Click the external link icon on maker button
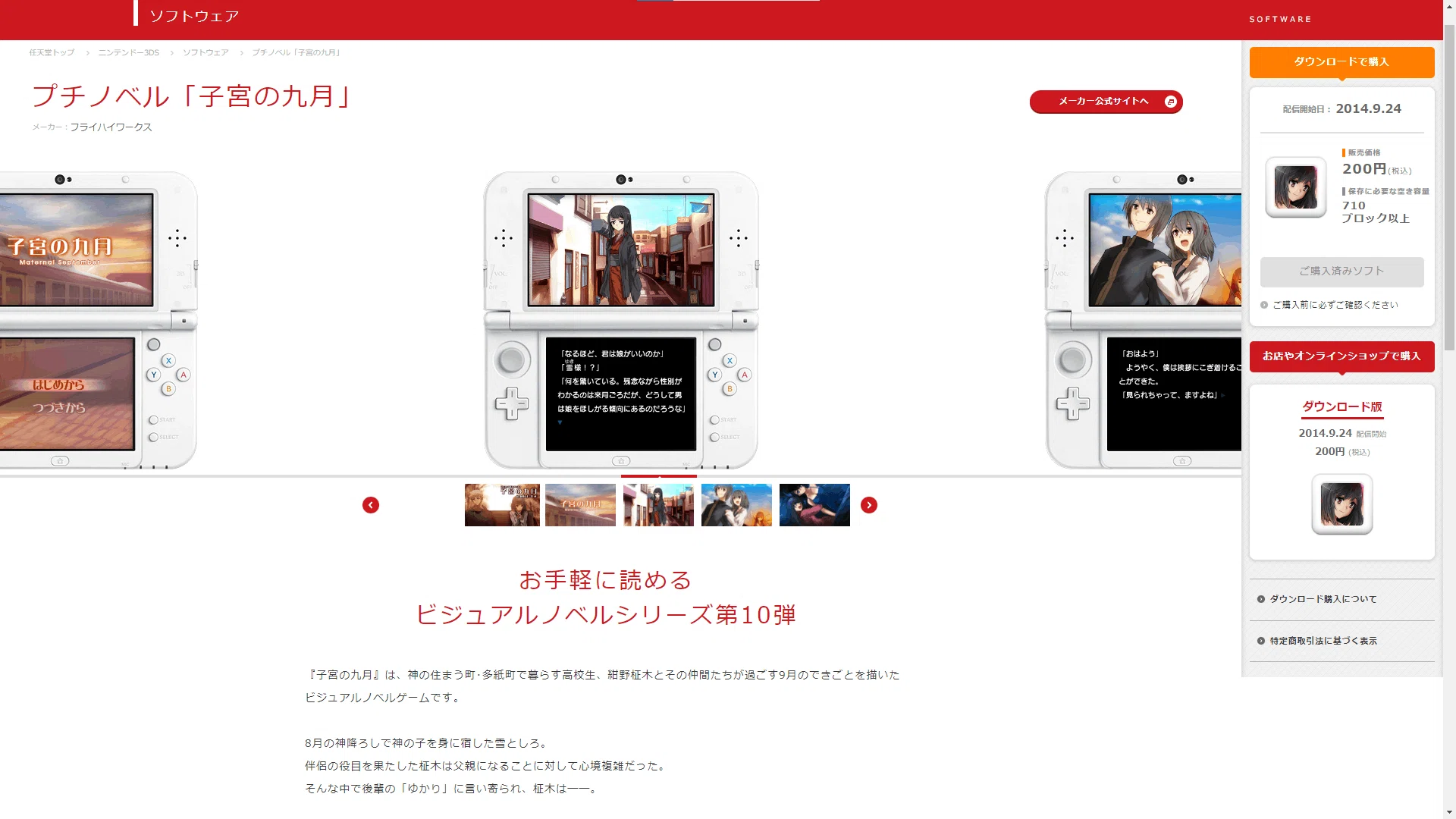The width and height of the screenshot is (1456, 819). [1171, 102]
